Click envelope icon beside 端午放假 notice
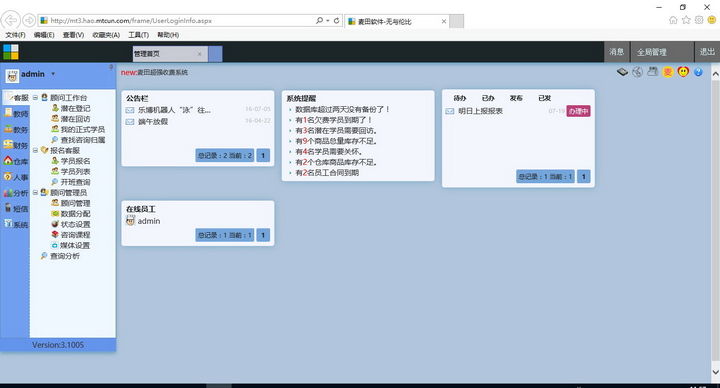The image size is (720, 388). tap(130, 122)
